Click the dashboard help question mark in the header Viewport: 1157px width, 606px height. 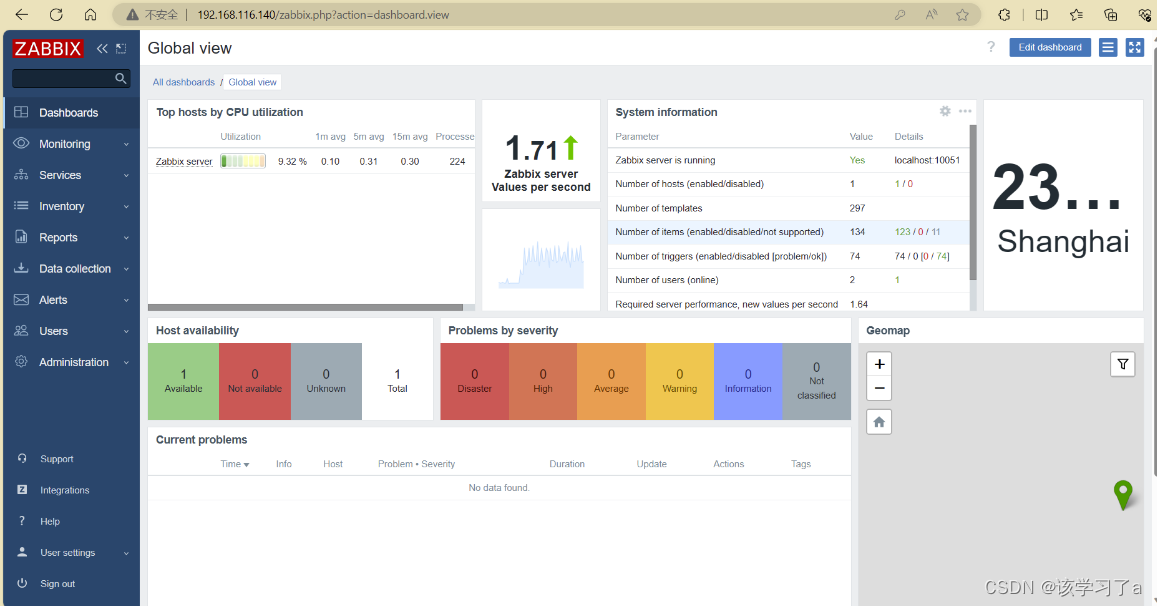[x=991, y=47]
